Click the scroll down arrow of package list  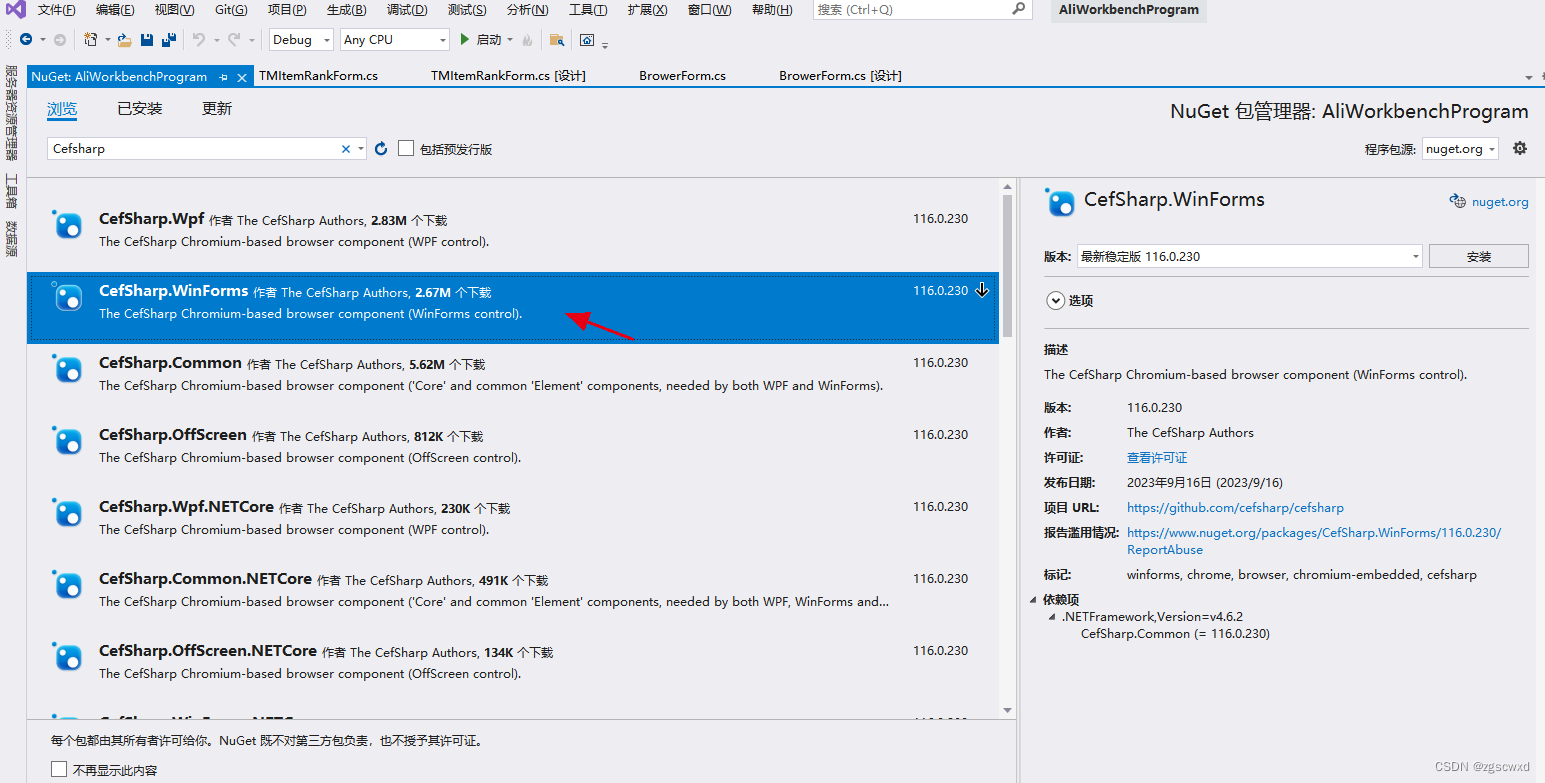[1007, 709]
